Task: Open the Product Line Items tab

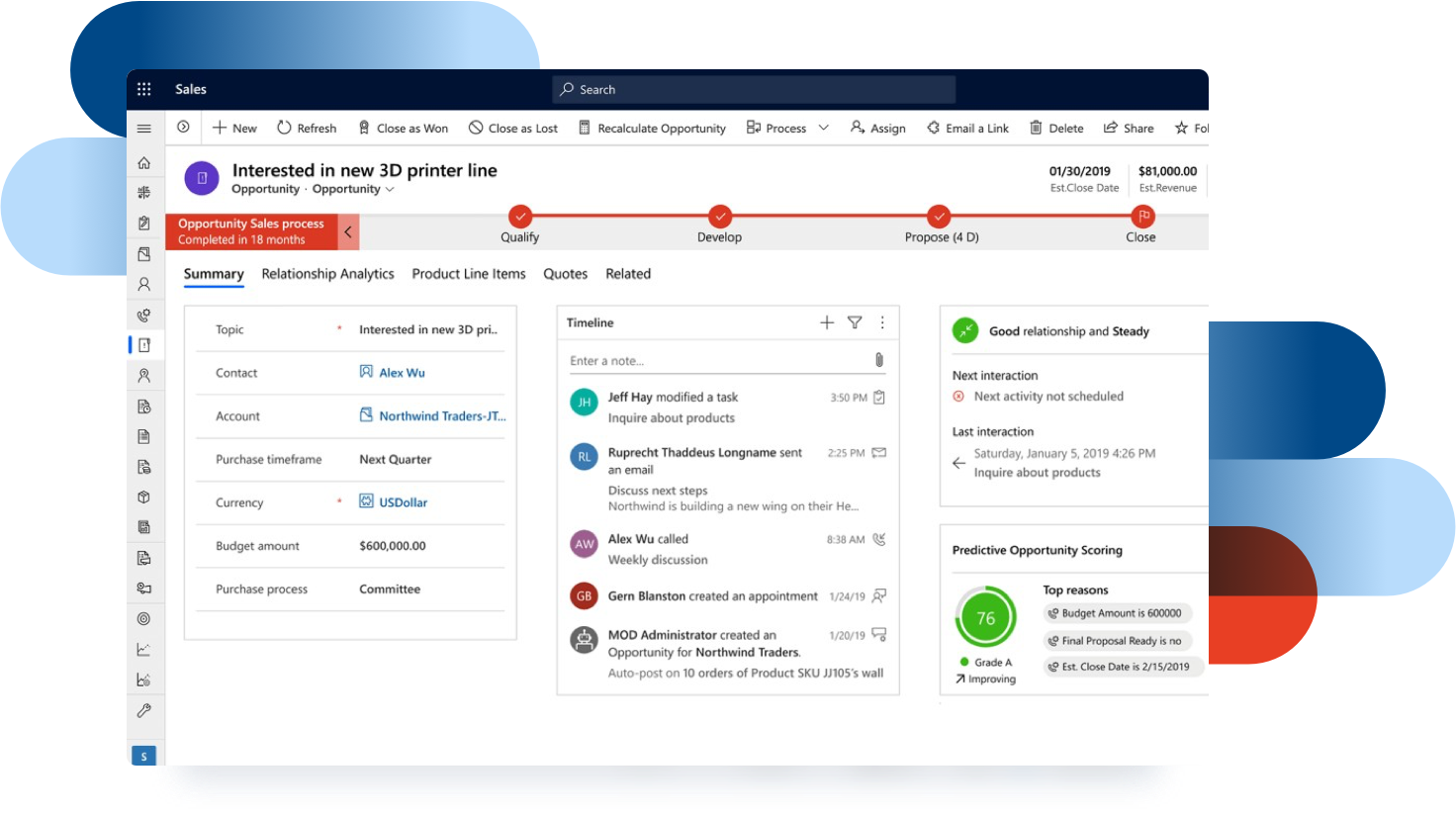Action: click(469, 274)
